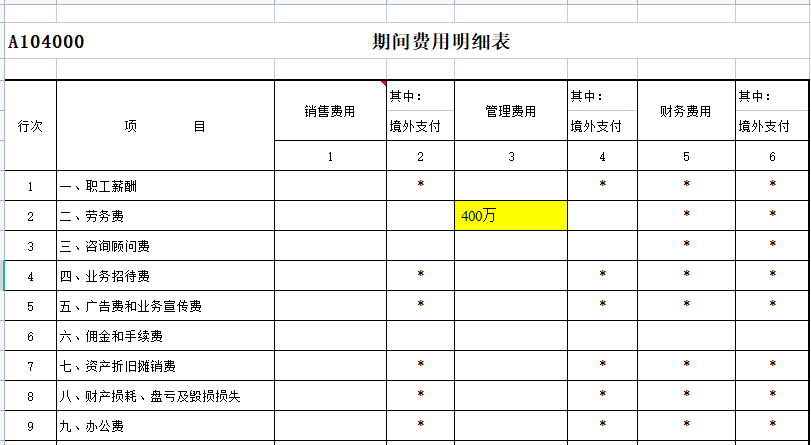The height and width of the screenshot is (445, 811).
Task: Select the A104000 form code cell
Action: coord(46,42)
